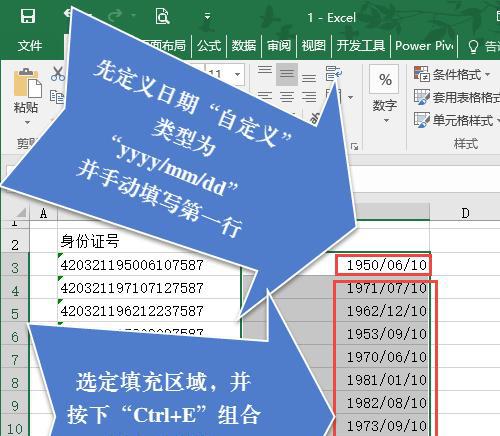Switch to 数据 tab
The height and width of the screenshot is (436, 500).
244,45
